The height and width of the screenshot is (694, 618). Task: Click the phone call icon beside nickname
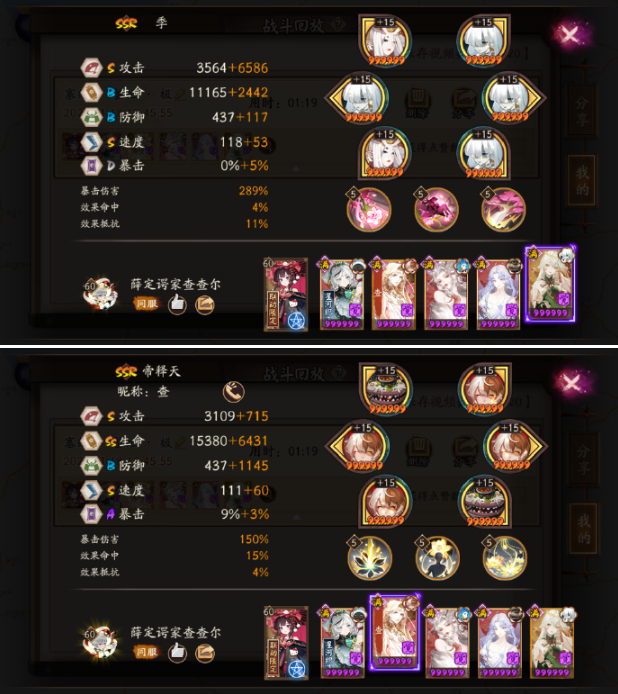(233, 392)
